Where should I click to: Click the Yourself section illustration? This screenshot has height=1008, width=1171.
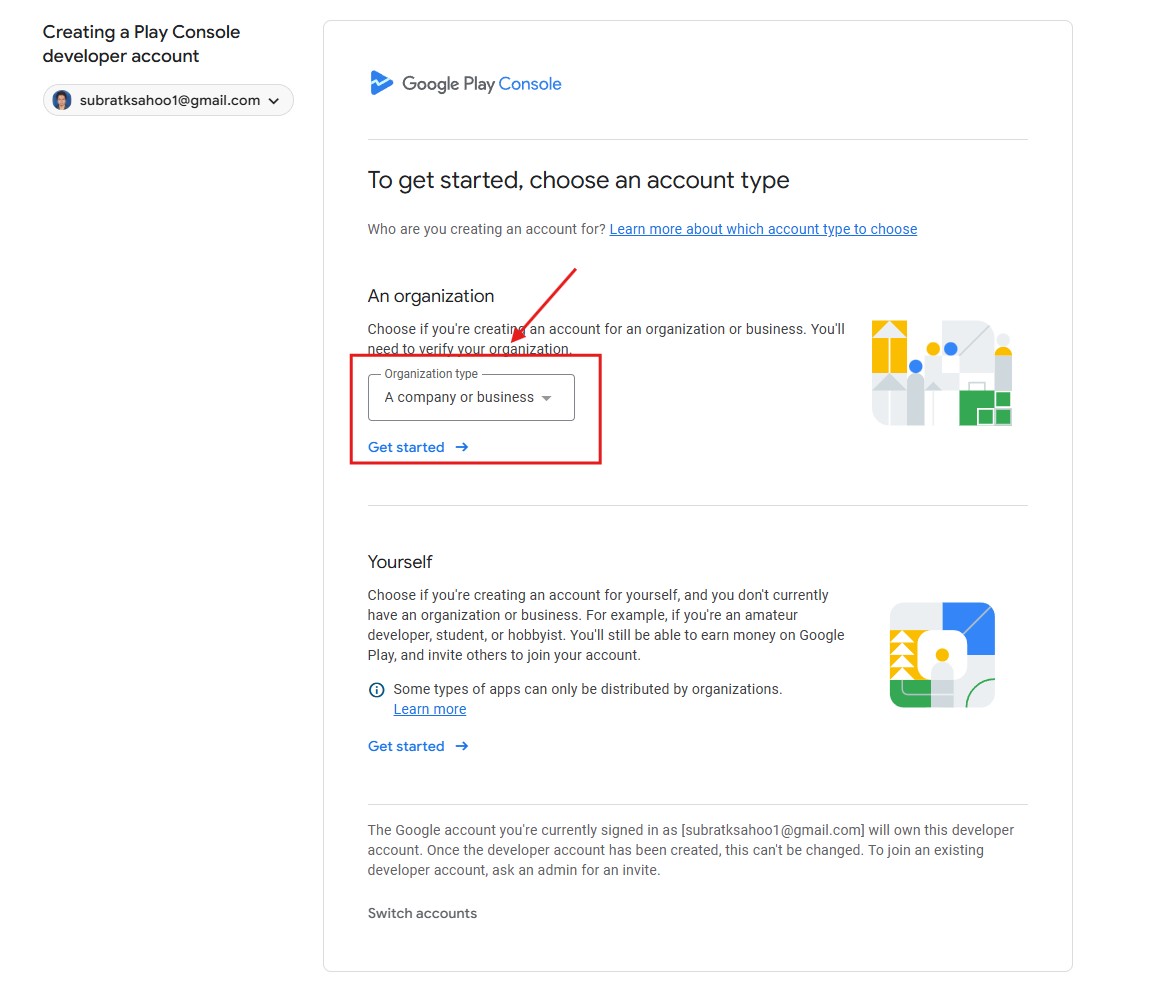click(x=942, y=655)
